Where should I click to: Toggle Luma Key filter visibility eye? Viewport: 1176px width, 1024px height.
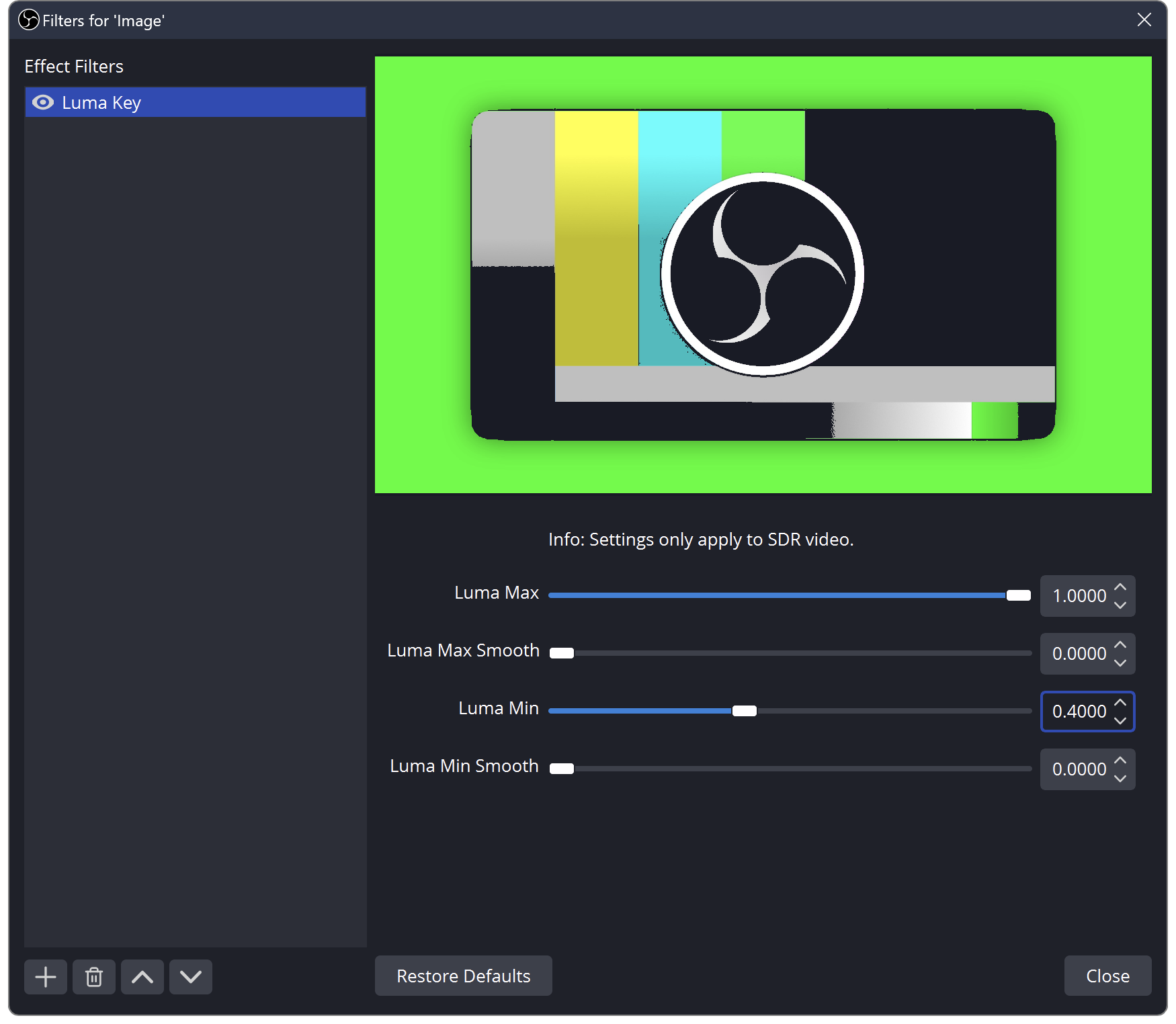43,102
